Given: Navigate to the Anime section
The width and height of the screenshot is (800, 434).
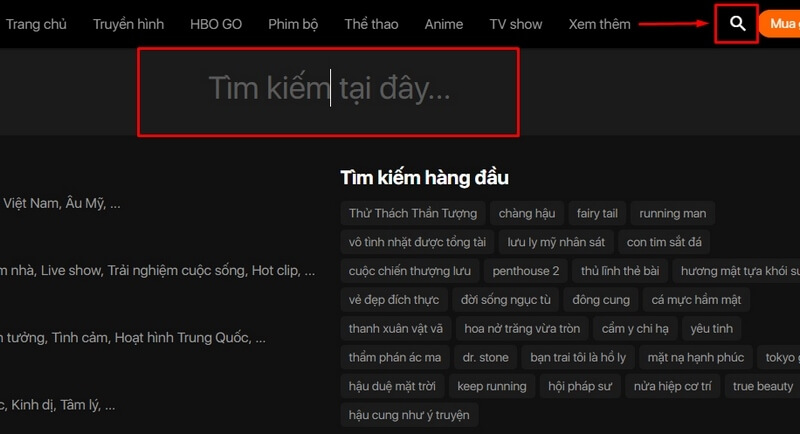Looking at the screenshot, I should pos(444,24).
